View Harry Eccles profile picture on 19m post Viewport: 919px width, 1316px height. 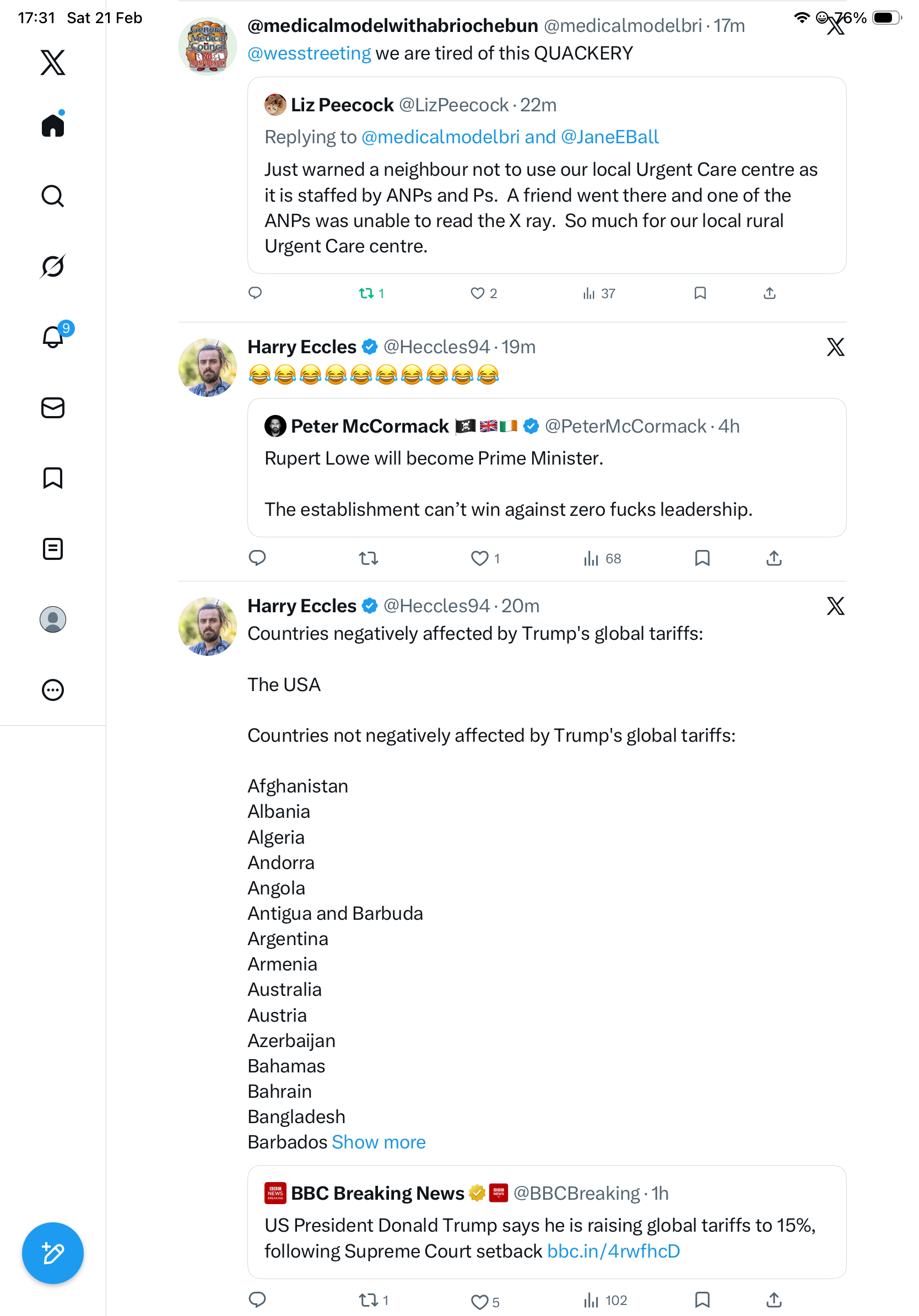pos(207,368)
